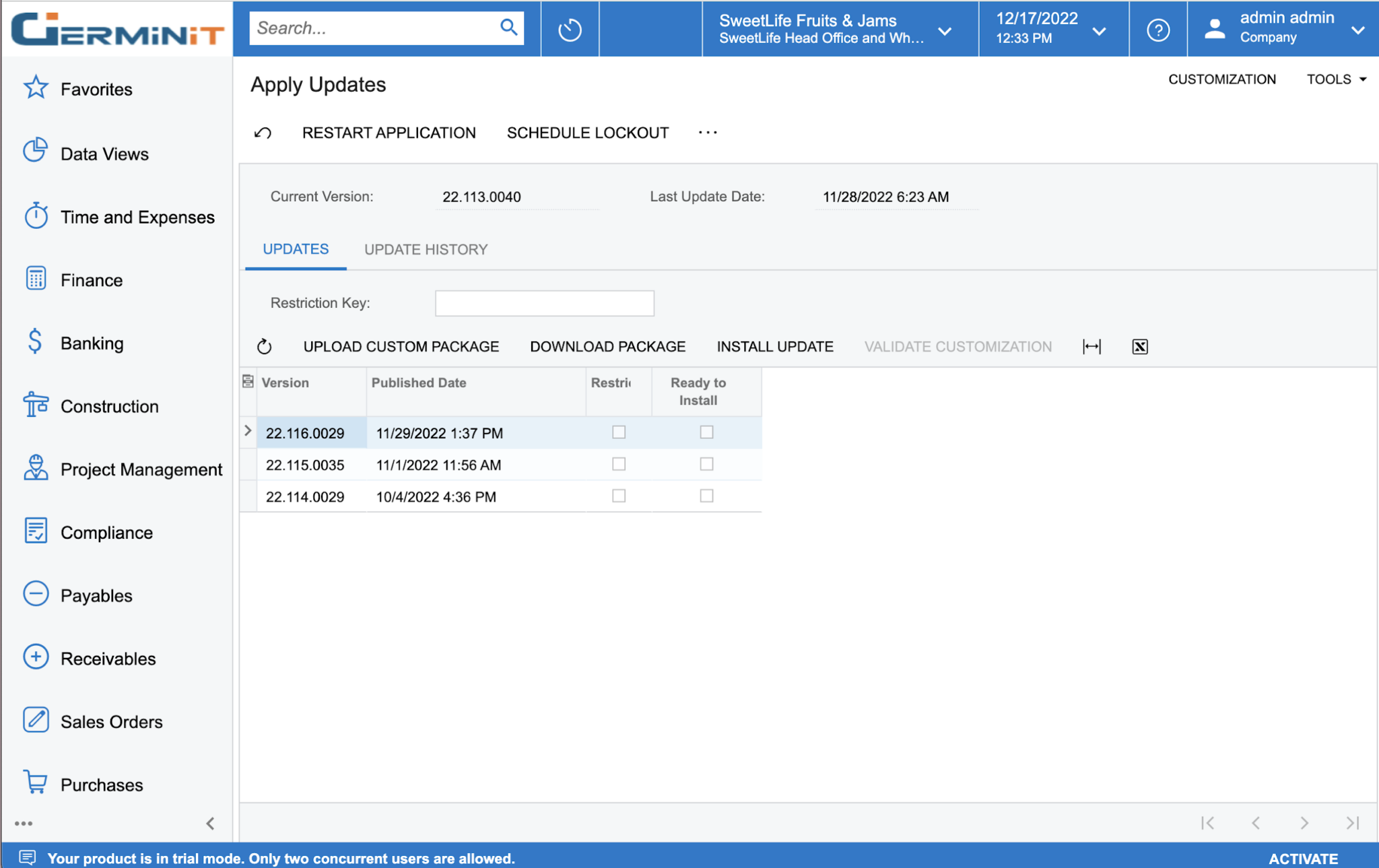
Task: Open the CUSTOMIZATION menu
Action: pos(1222,79)
